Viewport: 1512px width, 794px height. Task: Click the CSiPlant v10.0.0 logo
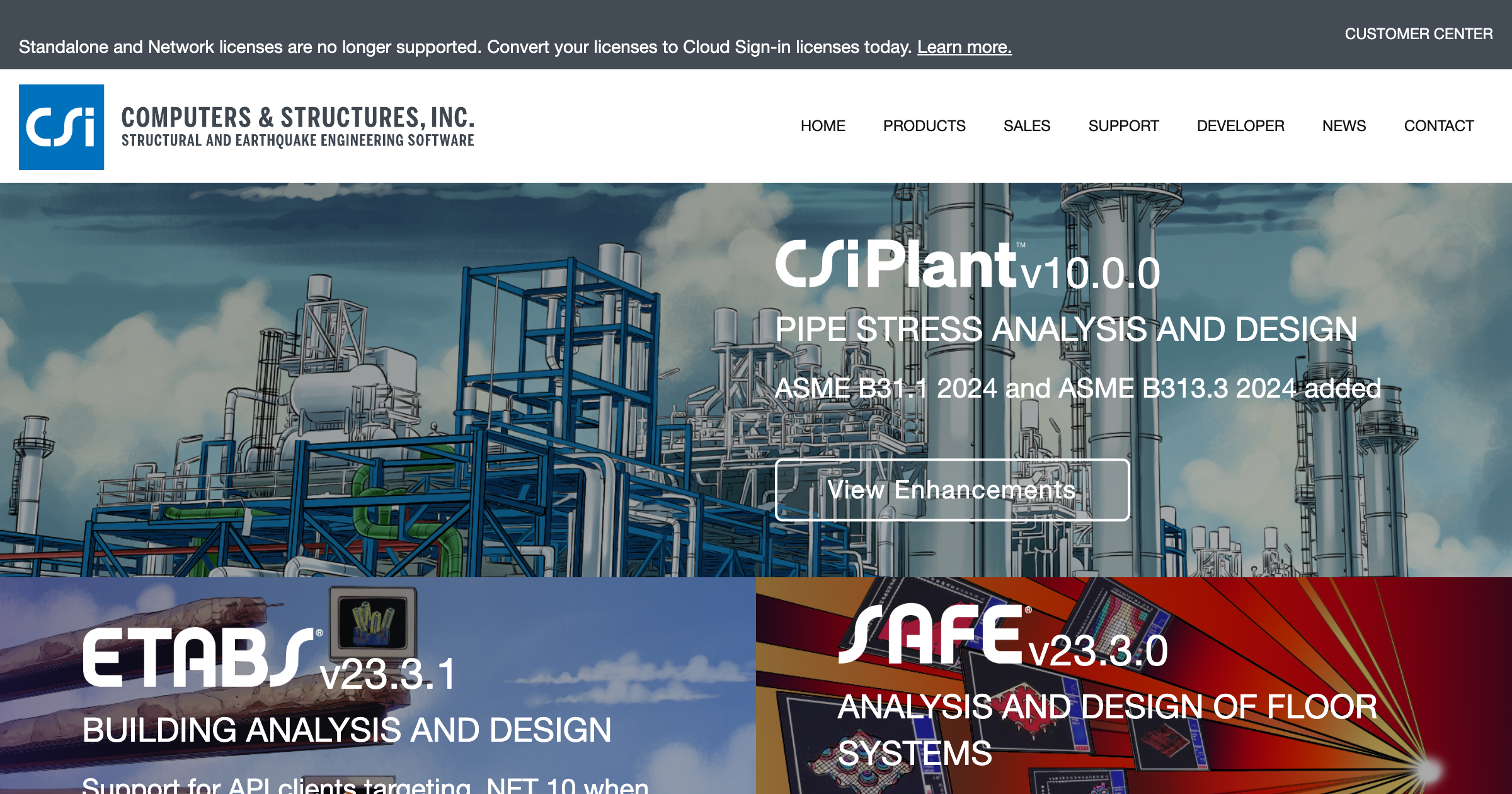[x=967, y=265]
